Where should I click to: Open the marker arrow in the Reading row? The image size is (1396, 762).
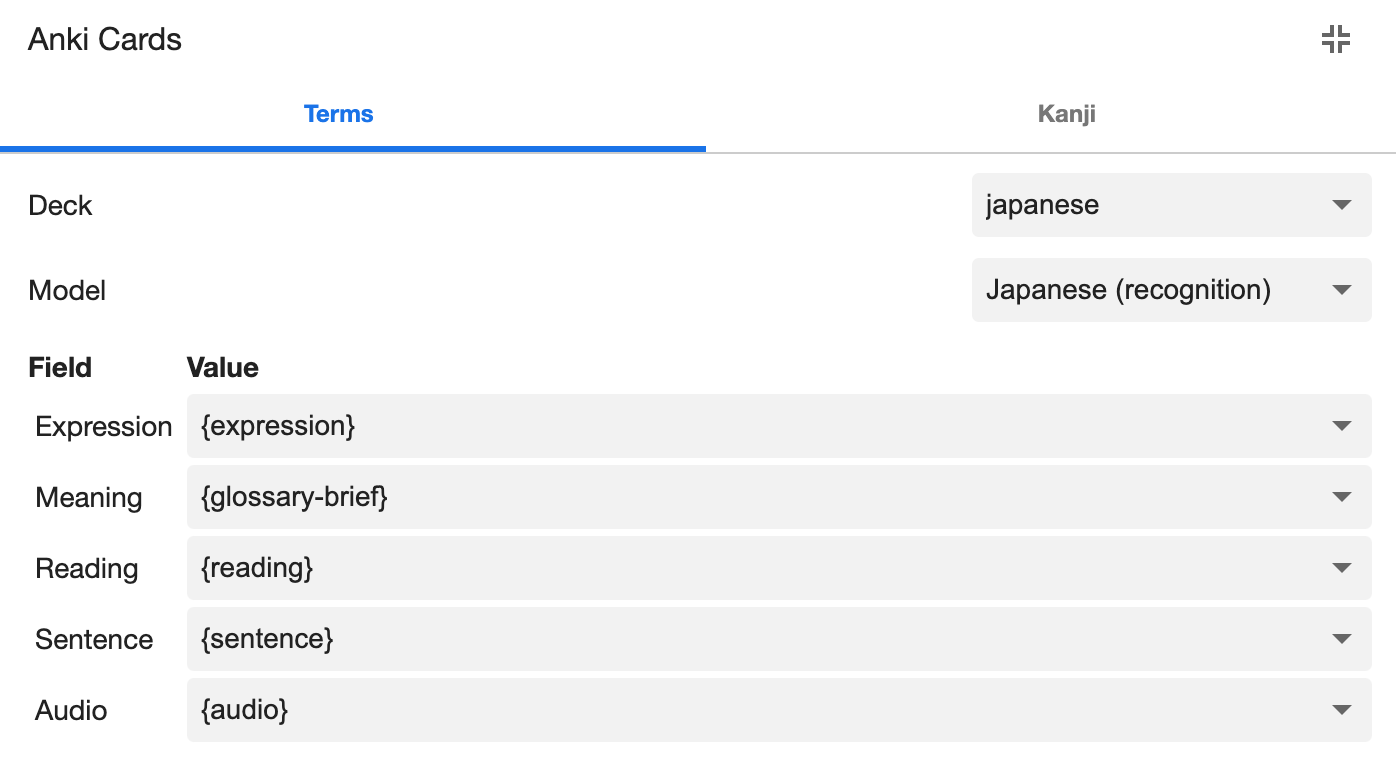pos(1342,568)
